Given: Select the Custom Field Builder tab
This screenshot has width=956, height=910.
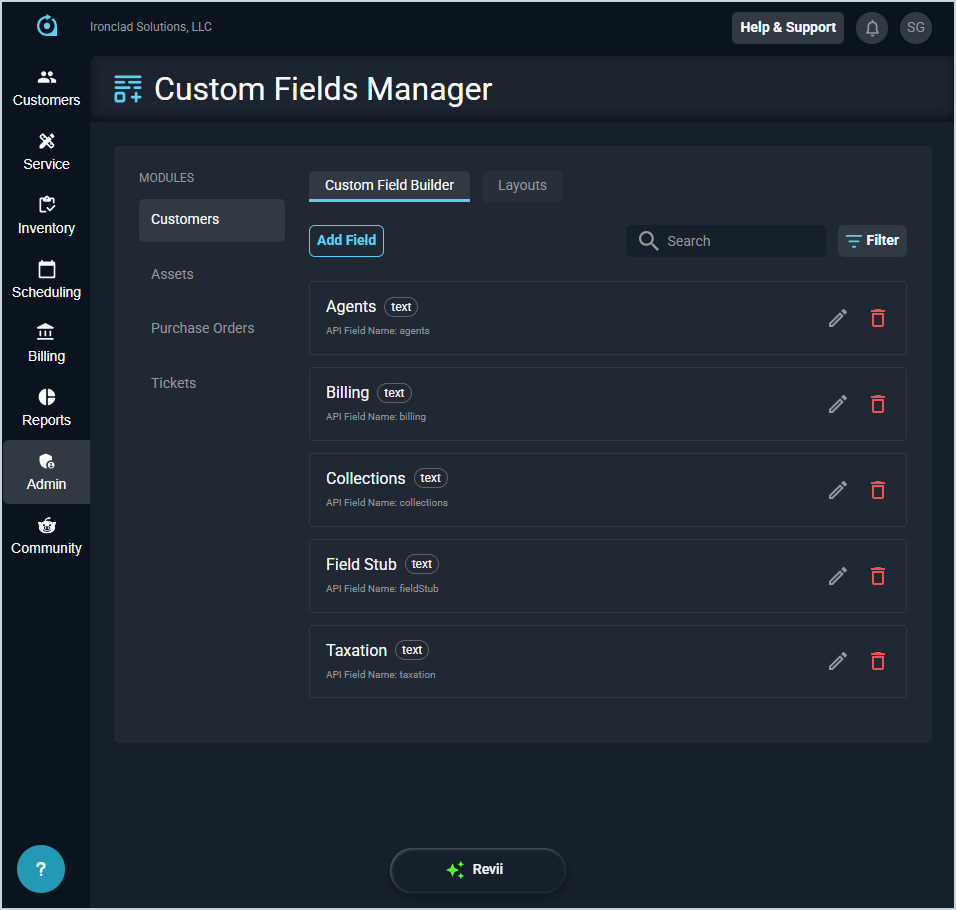Looking at the screenshot, I should tap(389, 186).
